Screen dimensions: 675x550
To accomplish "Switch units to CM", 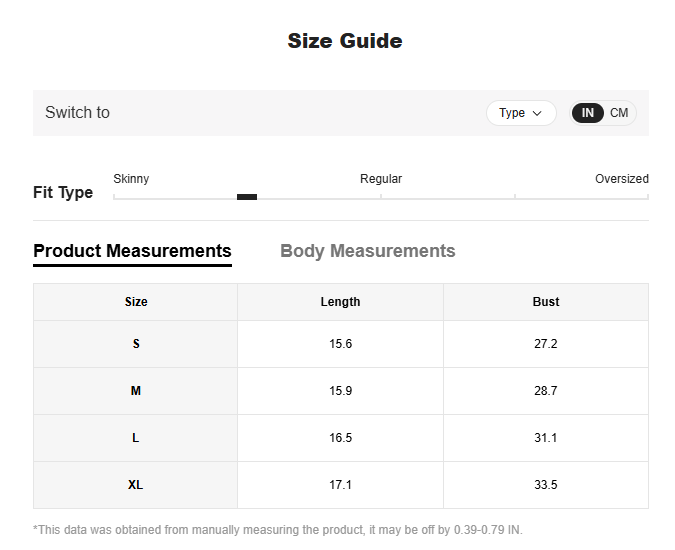I will 619,113.
